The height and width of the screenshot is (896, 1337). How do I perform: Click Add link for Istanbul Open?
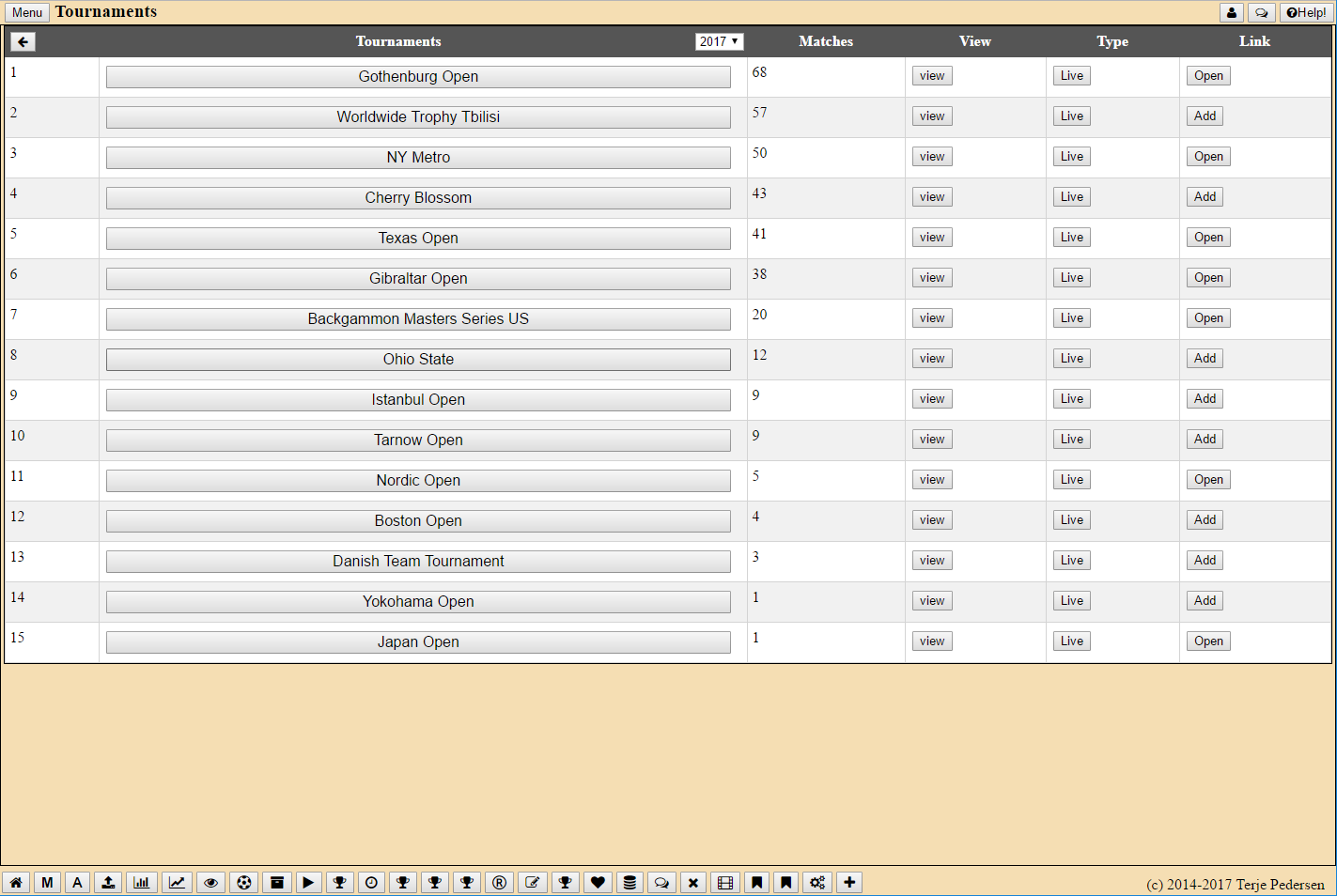(1205, 399)
